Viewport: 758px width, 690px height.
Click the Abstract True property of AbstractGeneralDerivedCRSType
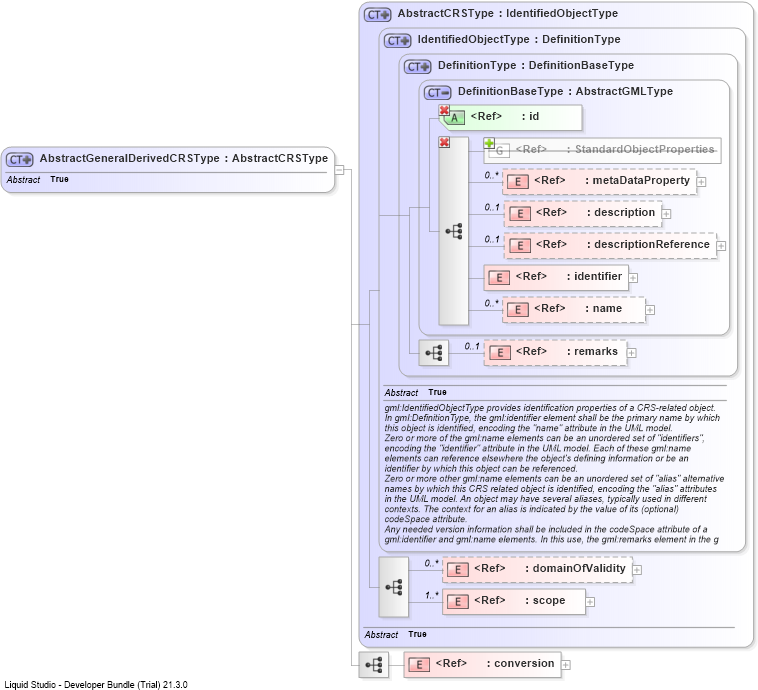pyautogui.click(x=38, y=179)
